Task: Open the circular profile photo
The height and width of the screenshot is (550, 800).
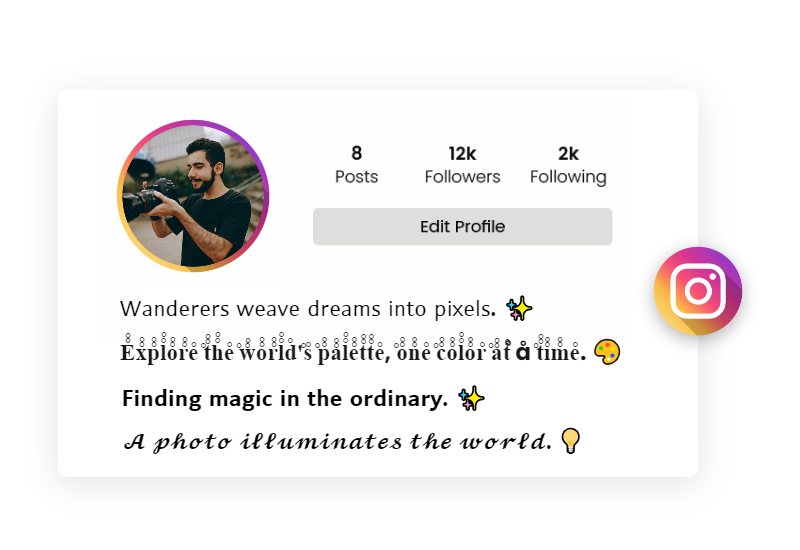Action: point(193,196)
